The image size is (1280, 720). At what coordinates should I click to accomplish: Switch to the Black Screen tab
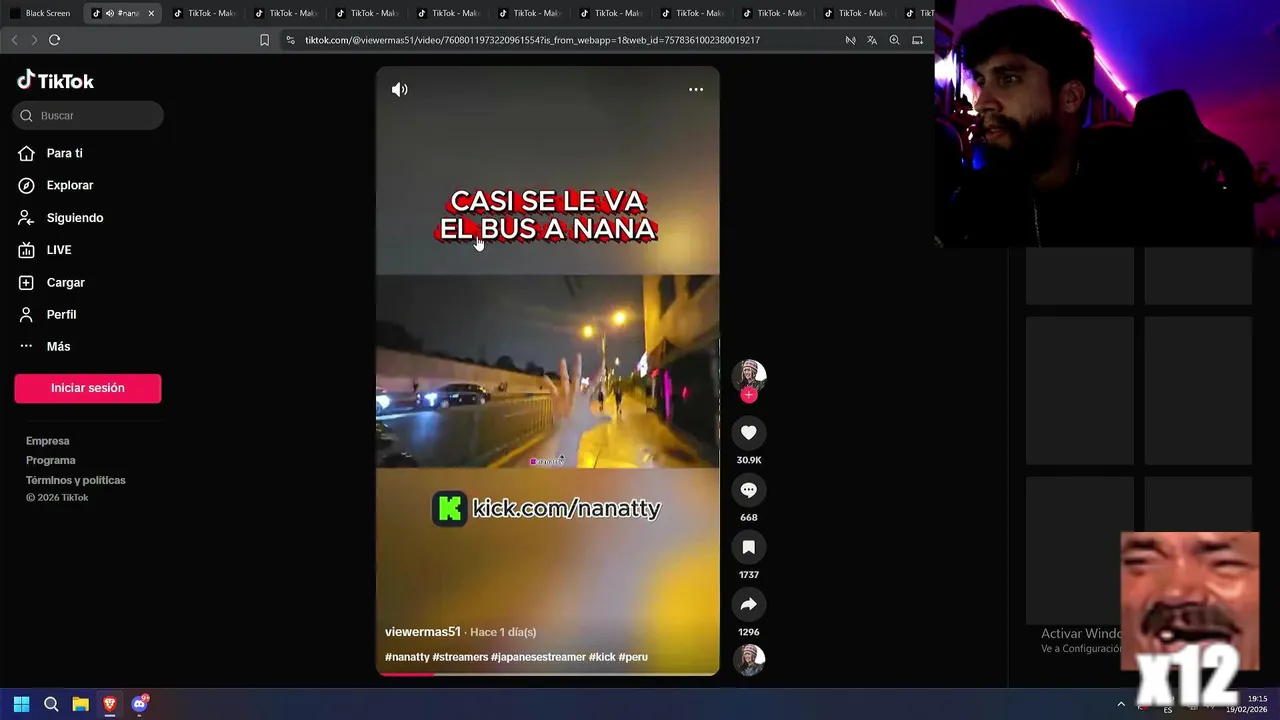tap(41, 13)
